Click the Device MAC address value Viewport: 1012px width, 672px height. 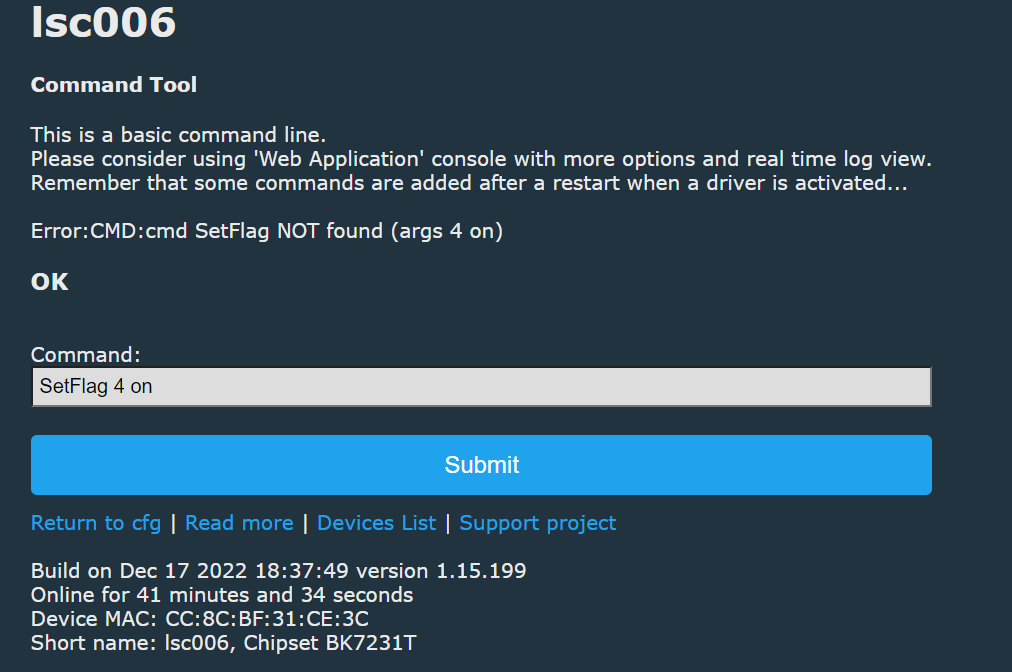(267, 618)
